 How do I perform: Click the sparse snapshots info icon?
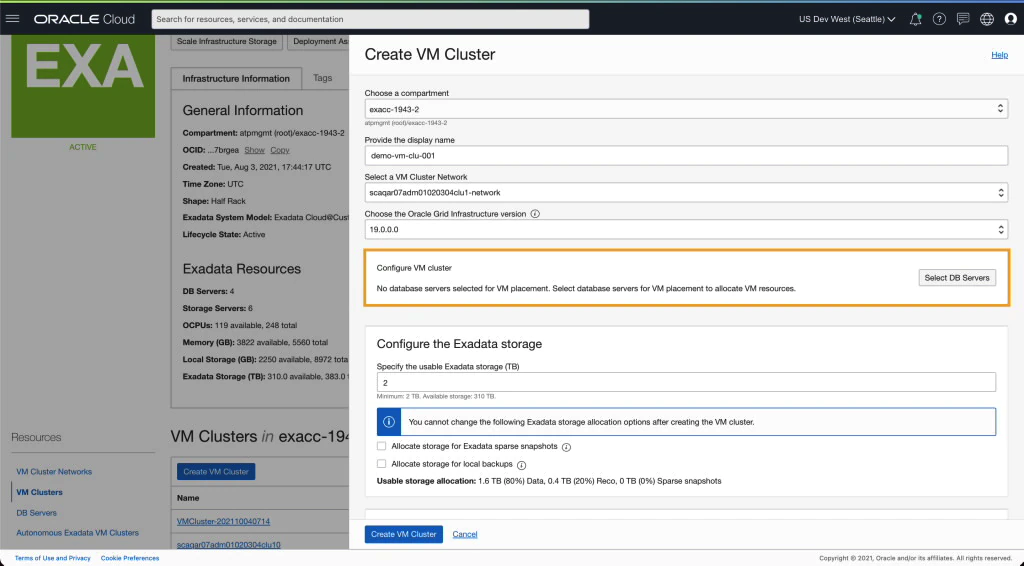point(566,447)
